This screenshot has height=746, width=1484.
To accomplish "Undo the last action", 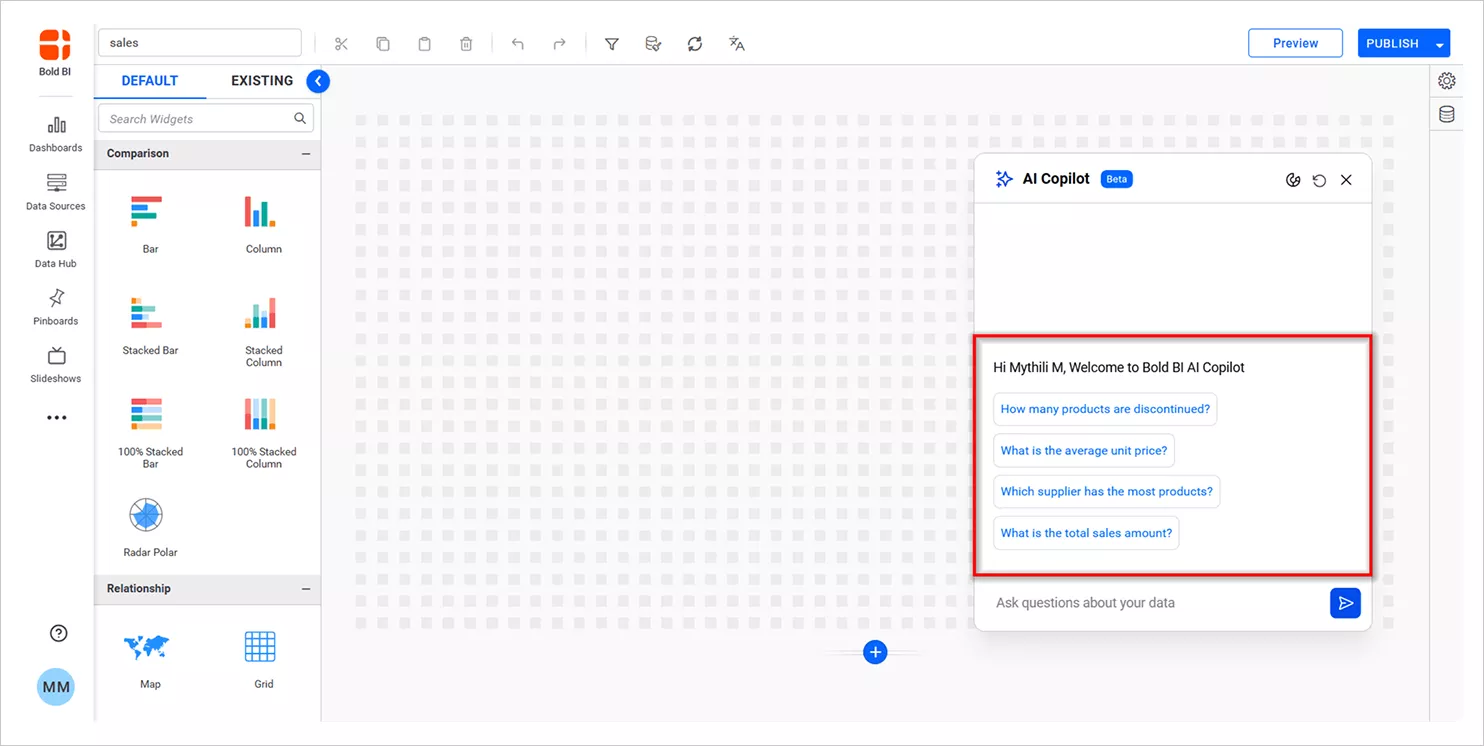I will (518, 43).
